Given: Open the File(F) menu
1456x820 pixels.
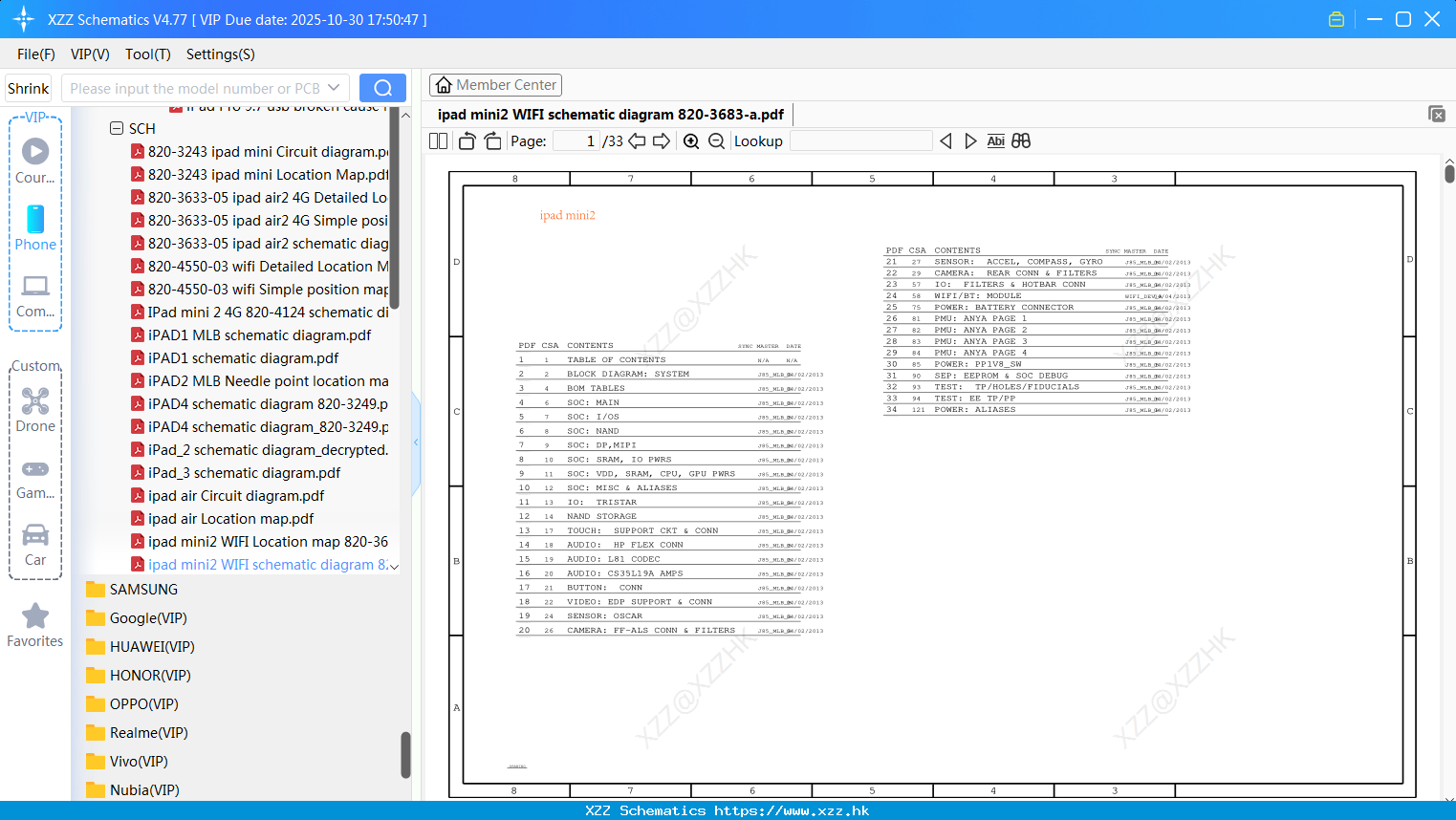Looking at the screenshot, I should coord(36,54).
